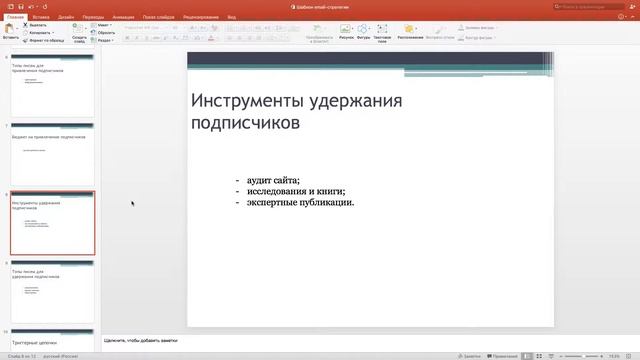
Task: Click Fit slide to window icon
Action: tap(629, 356)
